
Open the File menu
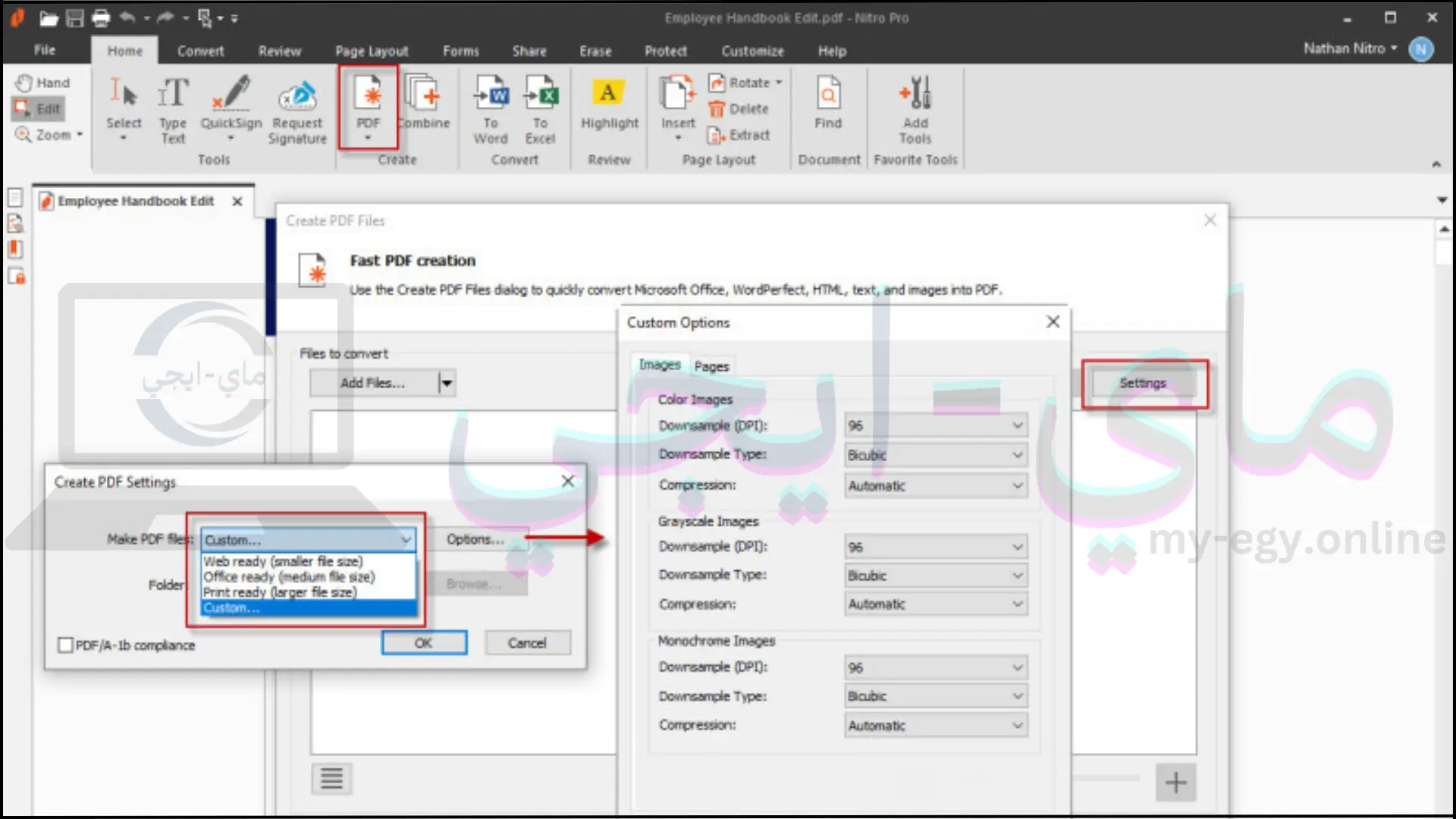(x=45, y=50)
